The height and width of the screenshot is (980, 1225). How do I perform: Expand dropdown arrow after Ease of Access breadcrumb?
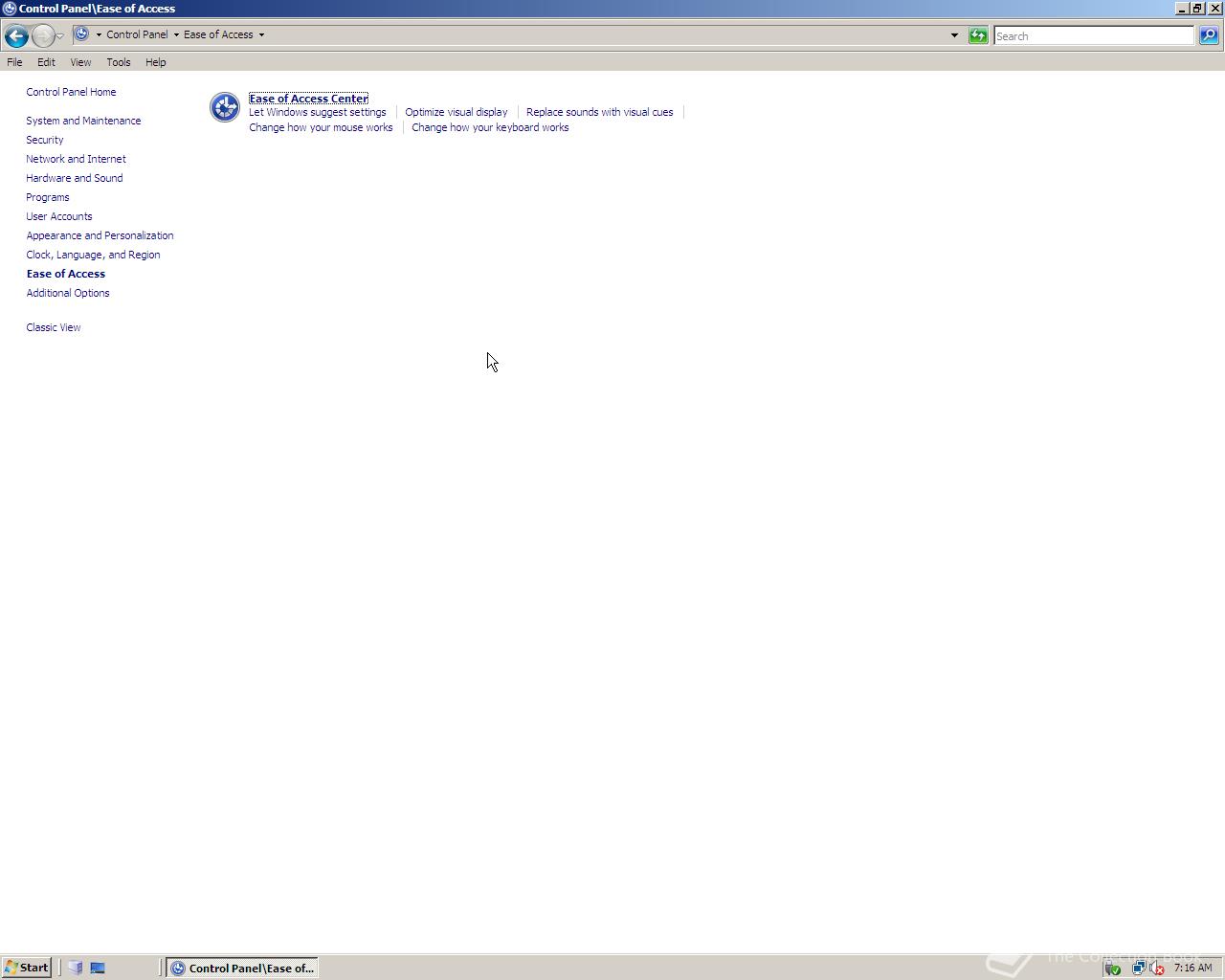[x=261, y=34]
